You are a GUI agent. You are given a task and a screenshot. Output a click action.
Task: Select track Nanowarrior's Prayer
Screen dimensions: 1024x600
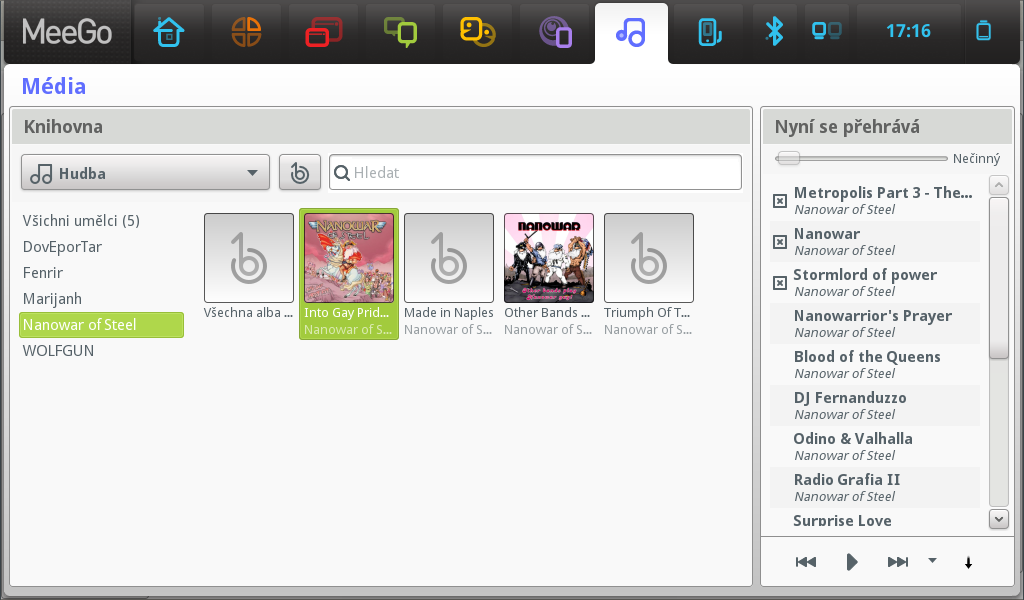(875, 324)
